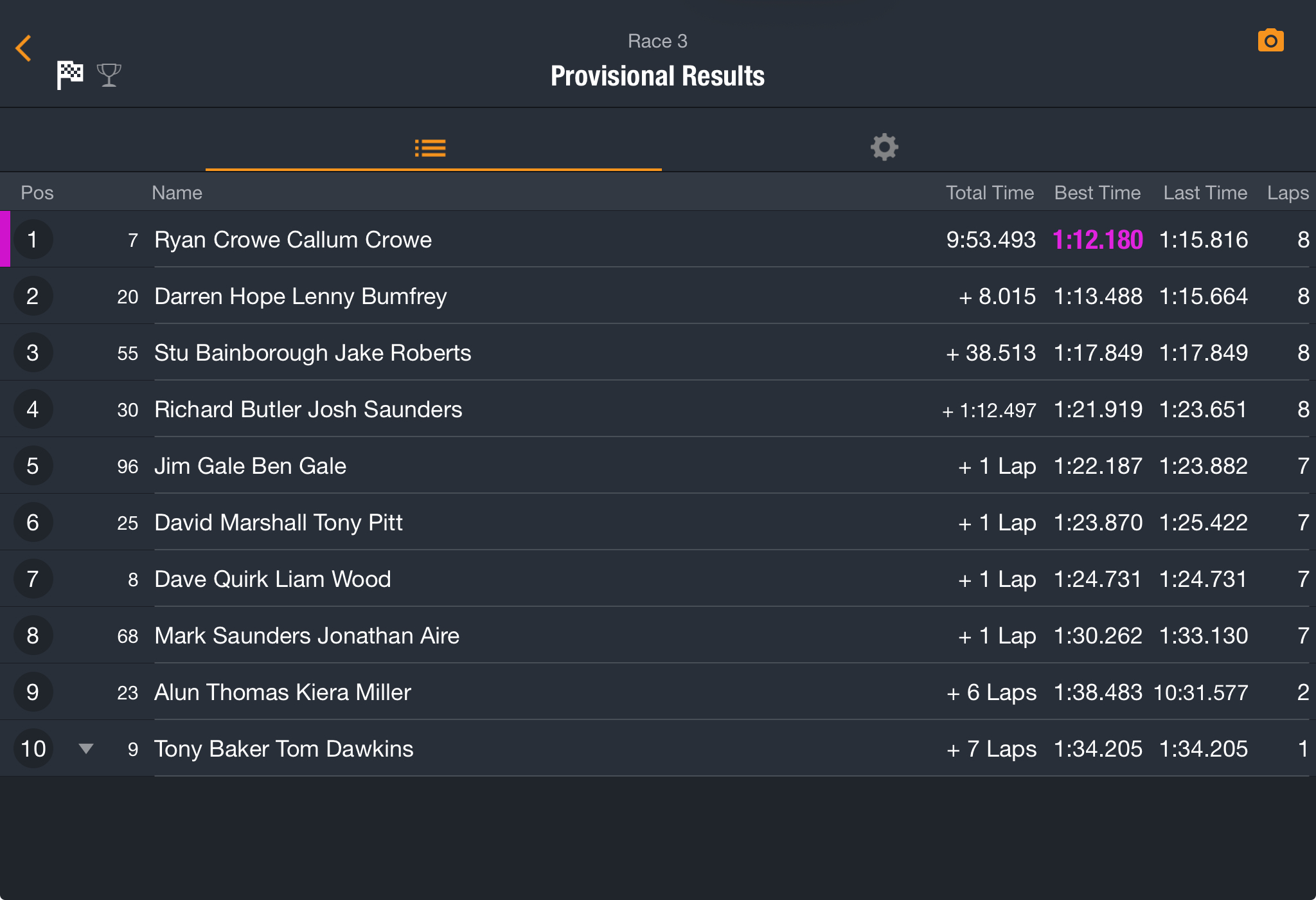
Task: Tap position badge number 9
Action: click(x=33, y=692)
